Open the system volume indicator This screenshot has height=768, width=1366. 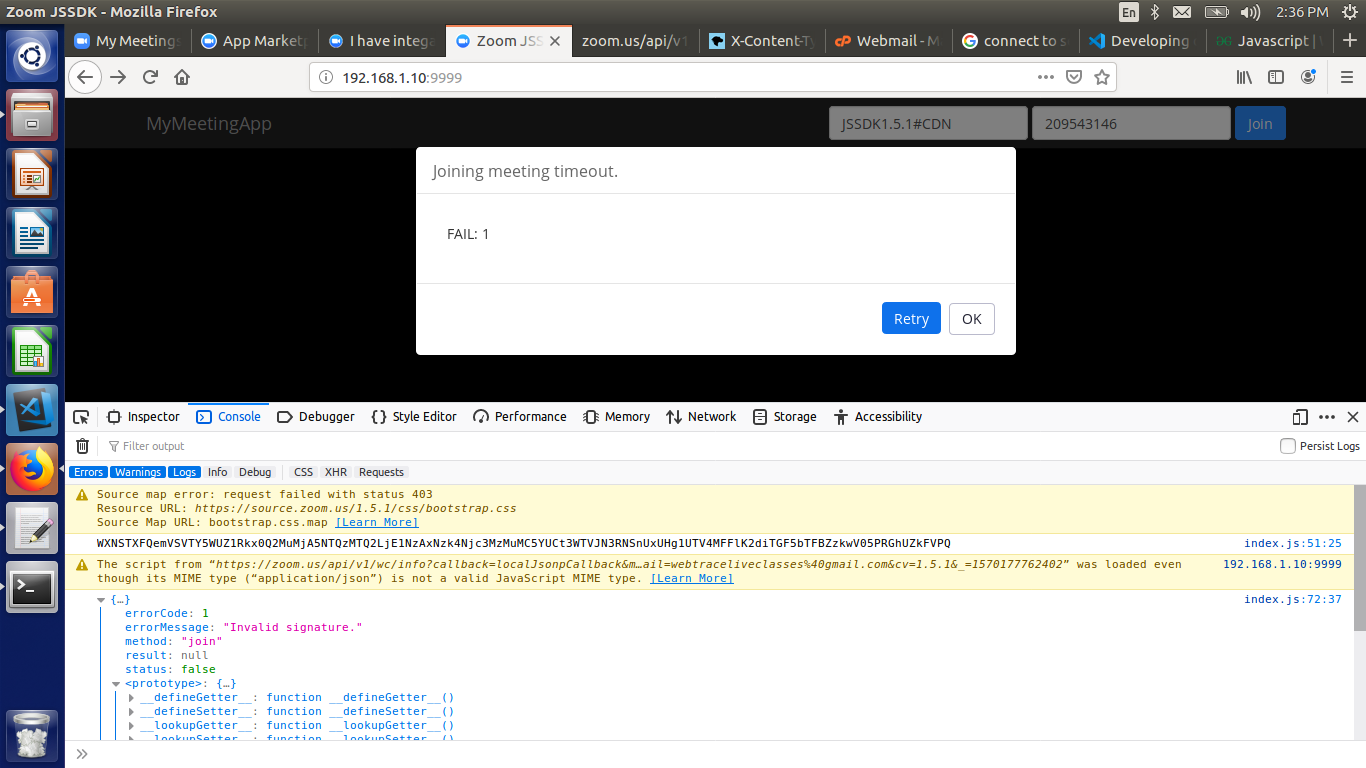pos(1250,12)
